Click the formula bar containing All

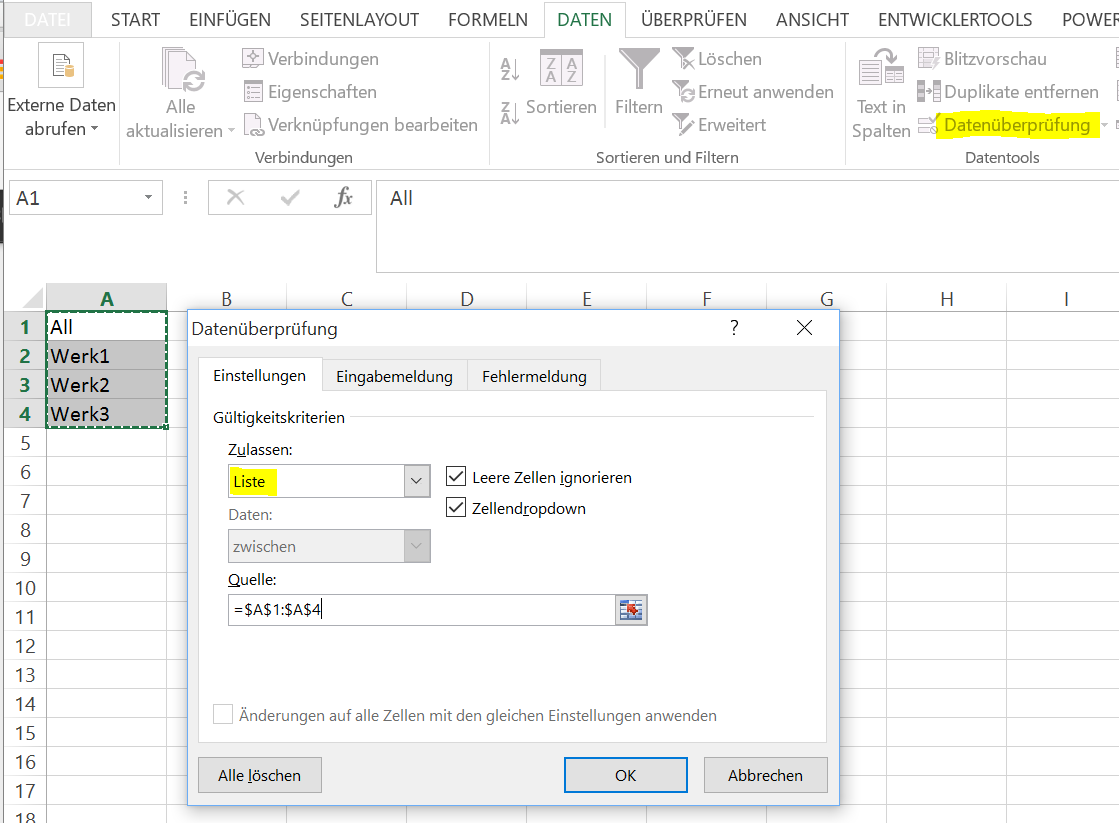(747, 226)
